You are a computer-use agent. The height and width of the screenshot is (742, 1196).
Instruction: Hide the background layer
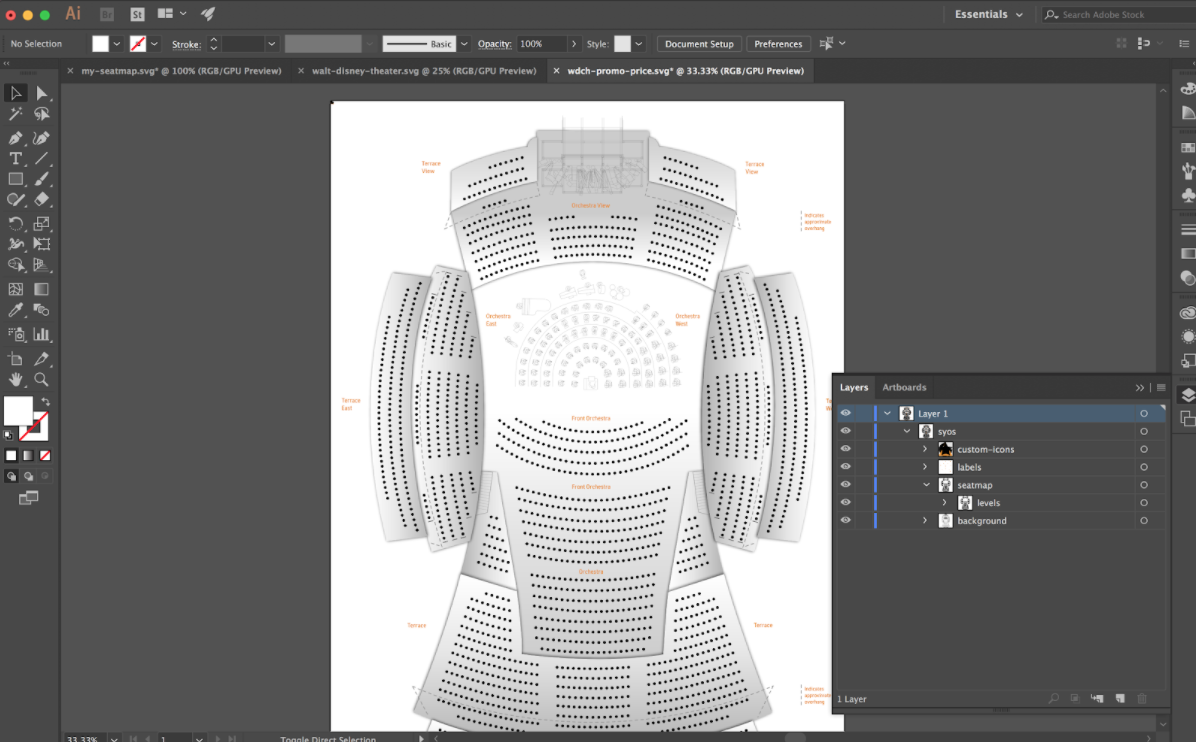coord(845,521)
